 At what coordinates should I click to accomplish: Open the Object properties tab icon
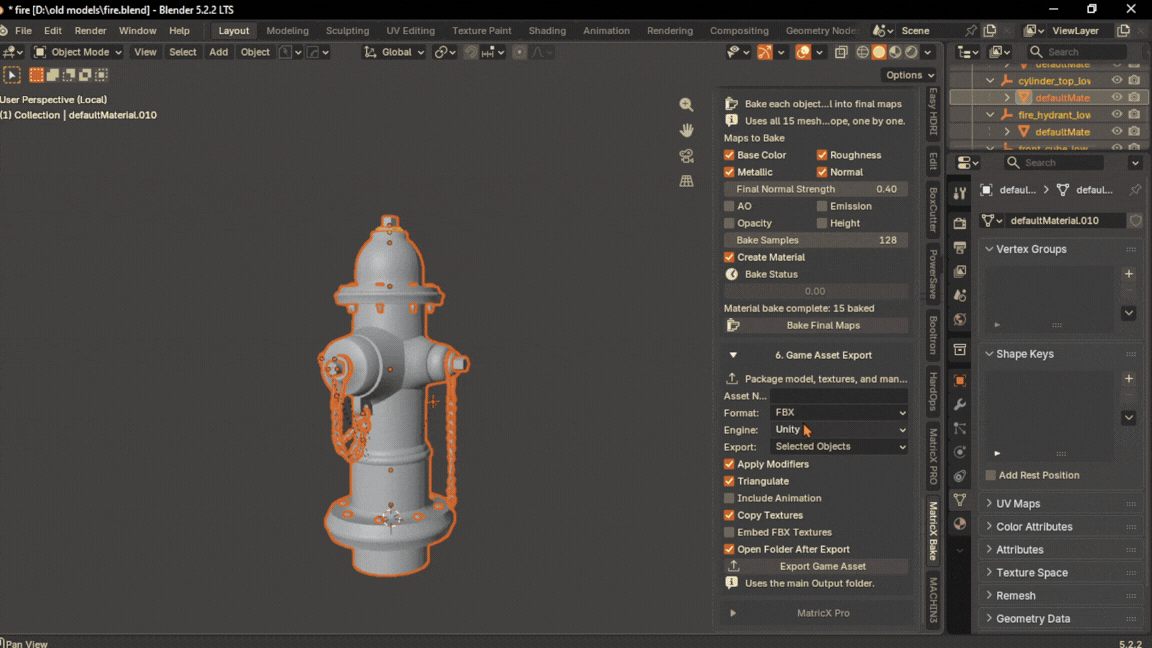[x=960, y=381]
